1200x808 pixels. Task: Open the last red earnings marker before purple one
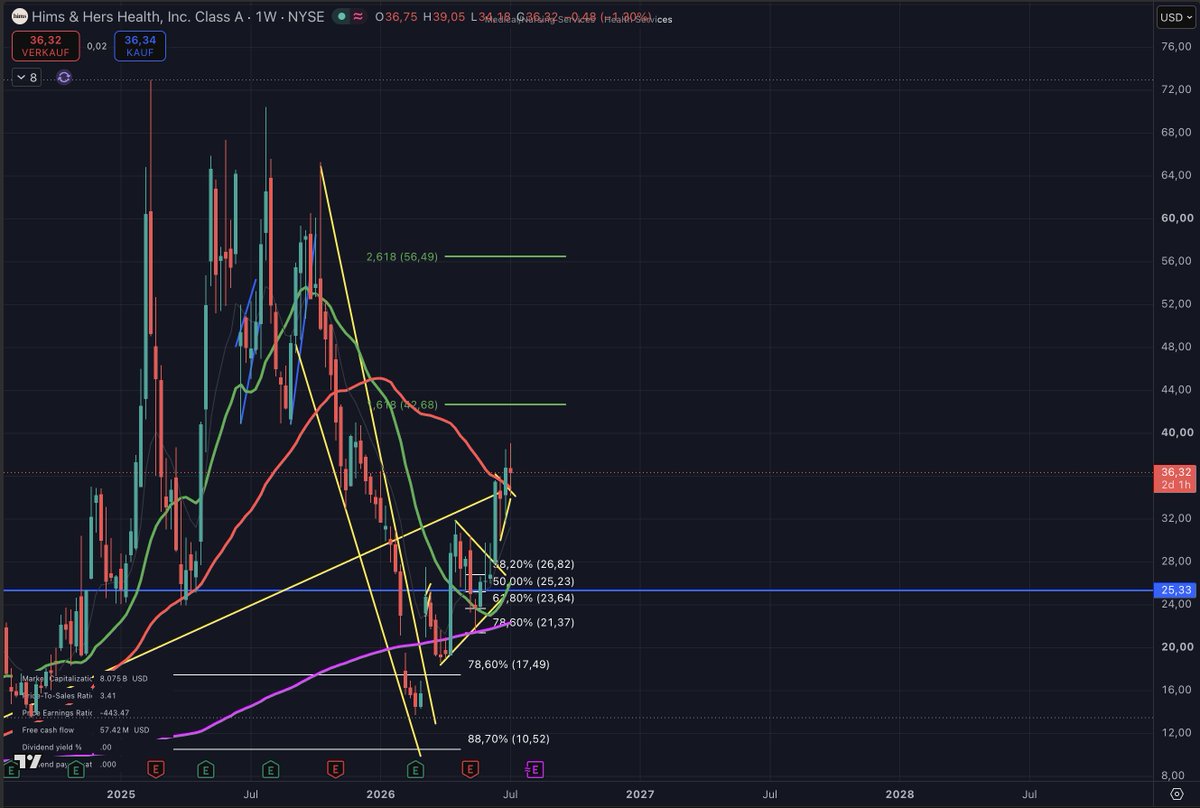click(470, 768)
